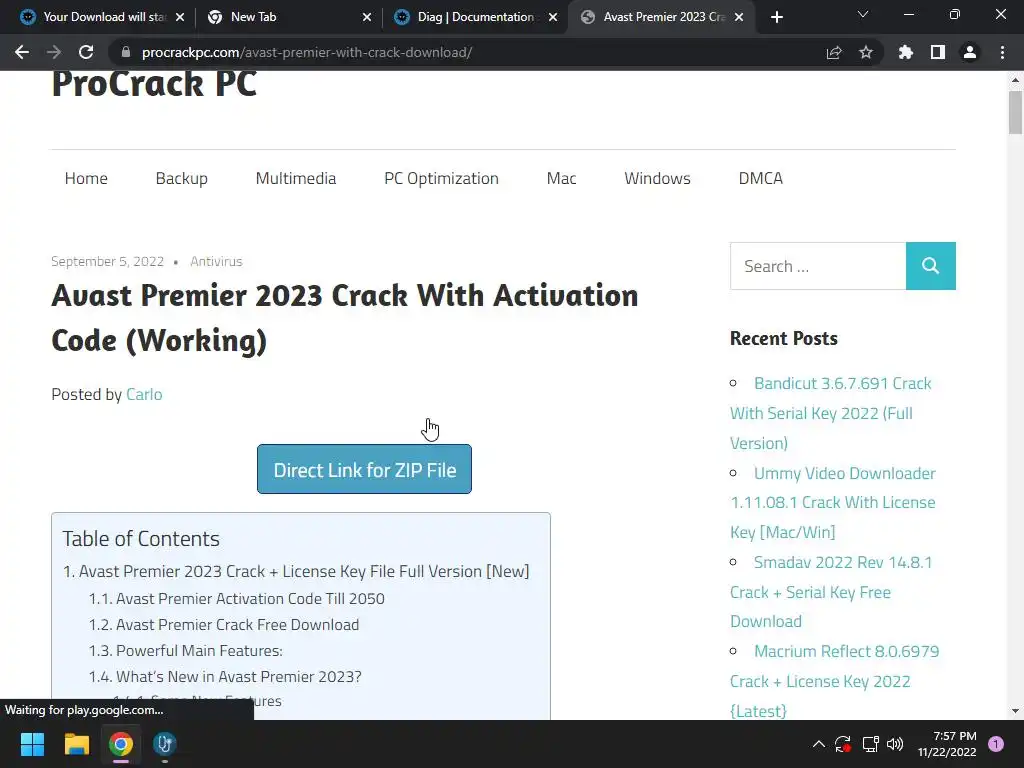Open the Ummy Video Downloader post
The image size is (1024, 768).
(x=833, y=502)
